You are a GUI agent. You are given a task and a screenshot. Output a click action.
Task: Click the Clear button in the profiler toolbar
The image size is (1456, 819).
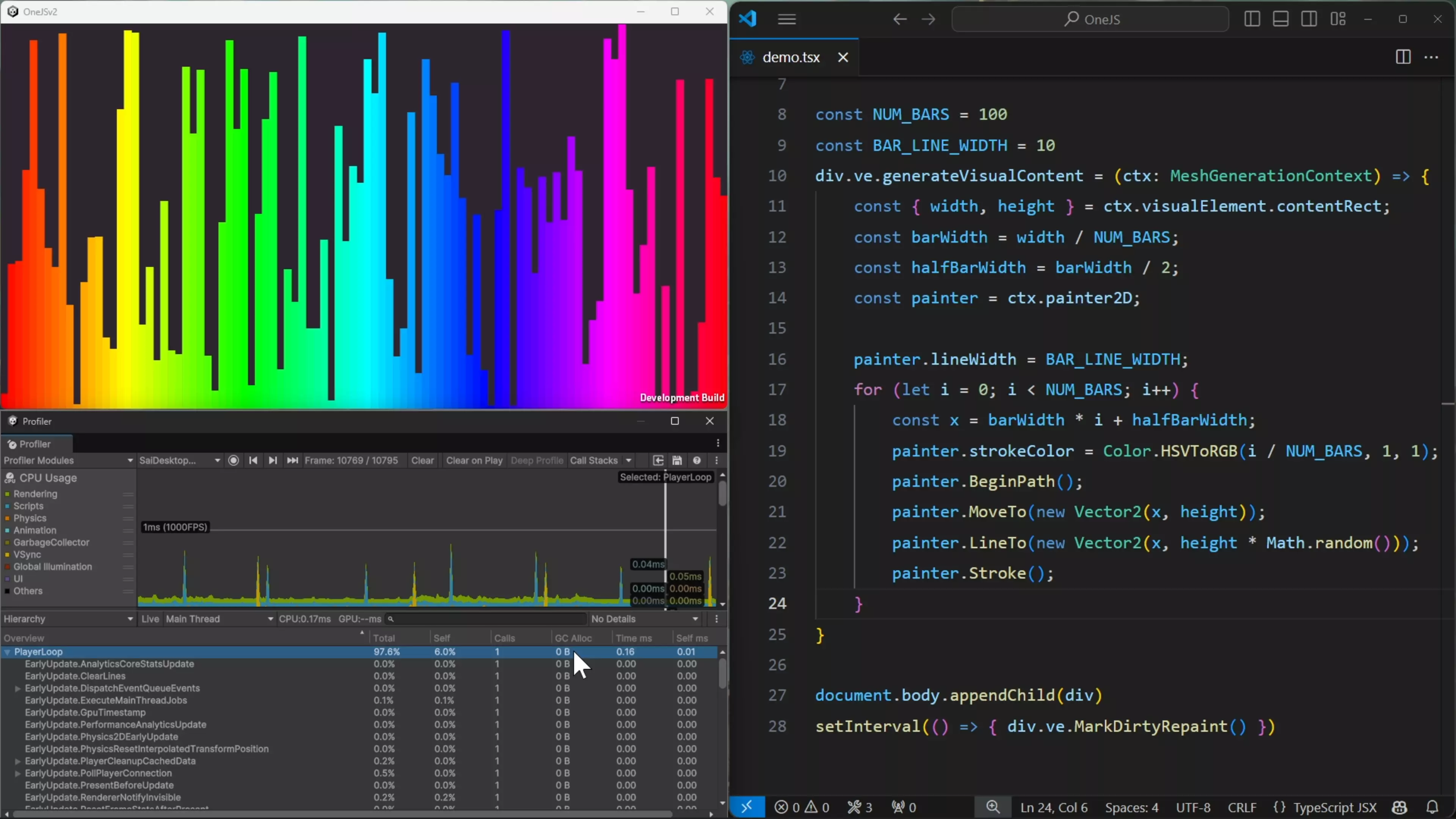422,461
